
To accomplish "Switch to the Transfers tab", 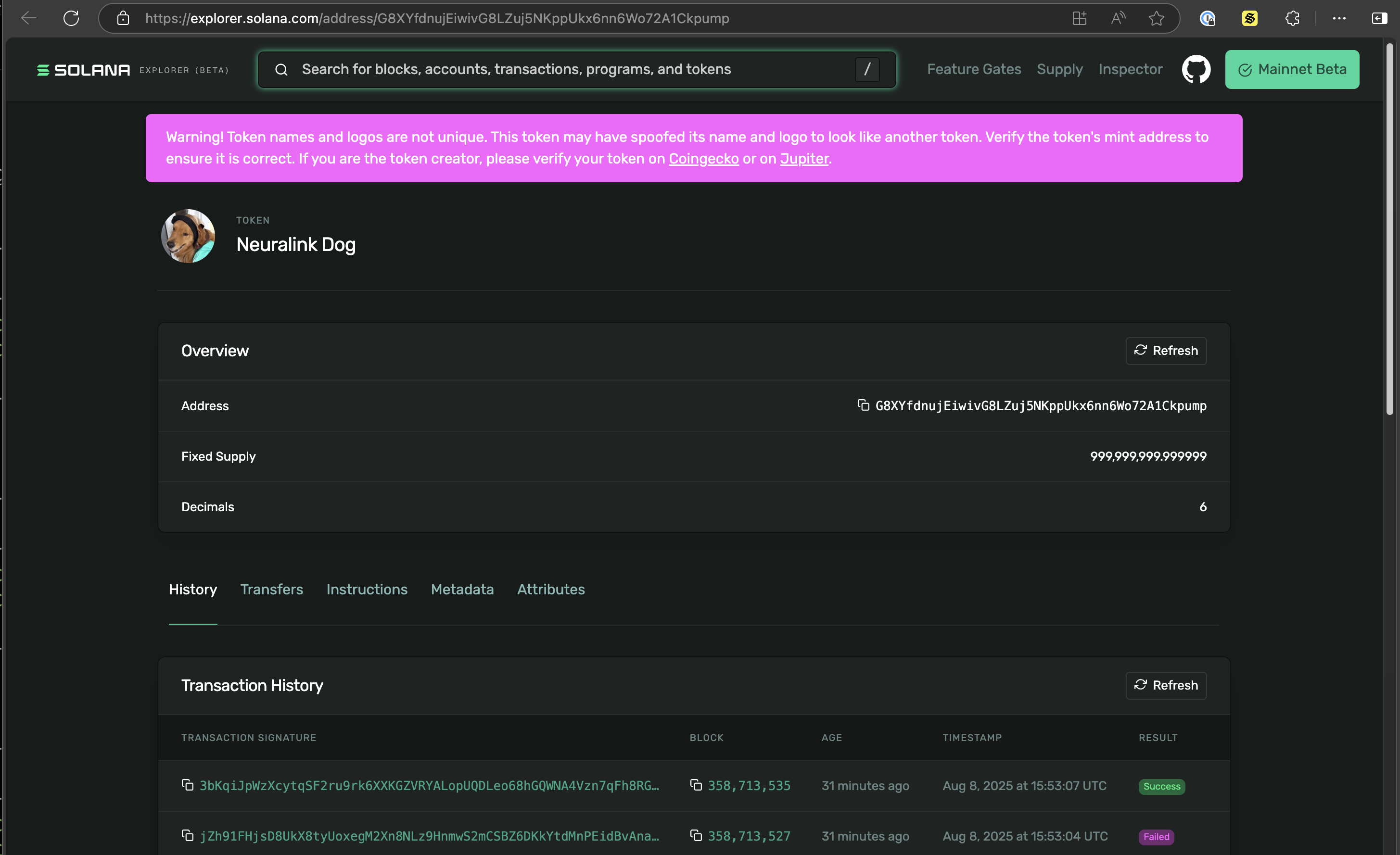I will click(272, 589).
